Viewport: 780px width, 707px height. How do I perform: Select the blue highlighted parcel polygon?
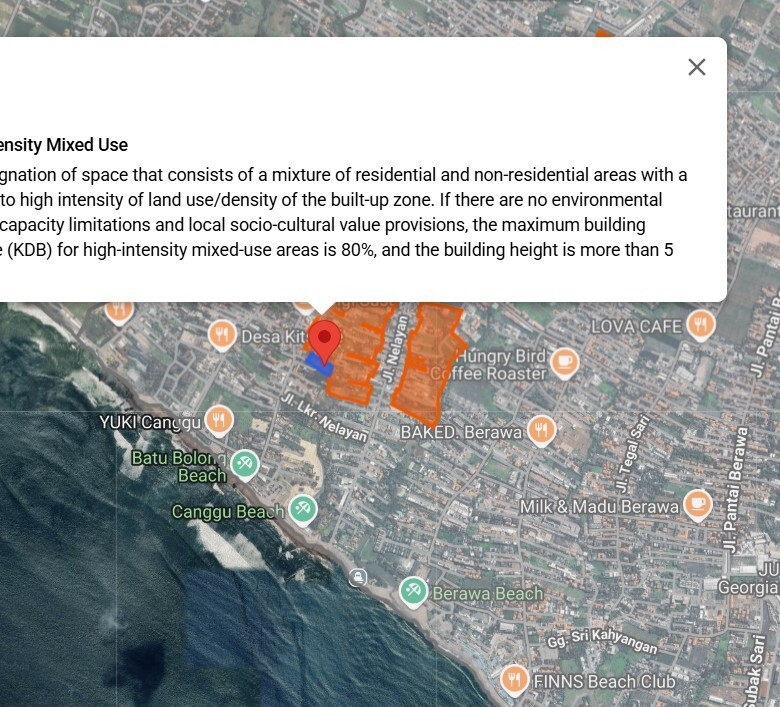[317, 363]
